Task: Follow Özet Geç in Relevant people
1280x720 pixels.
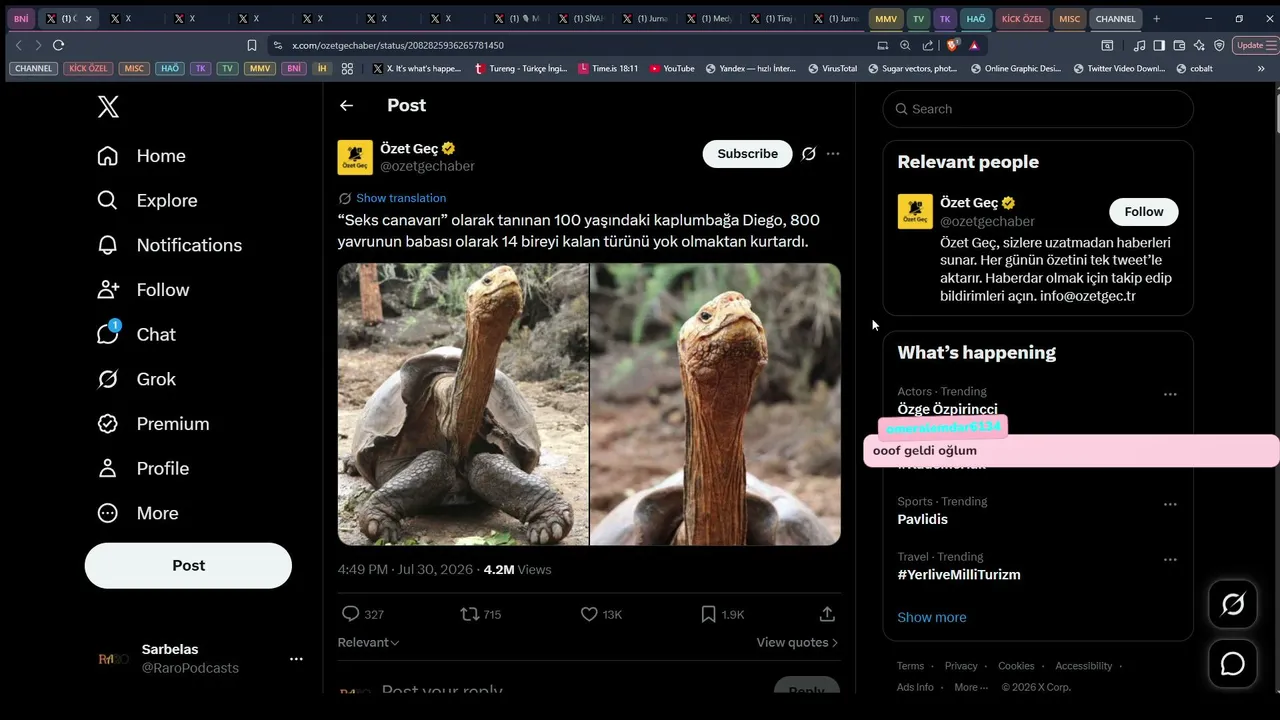Action: click(1143, 212)
